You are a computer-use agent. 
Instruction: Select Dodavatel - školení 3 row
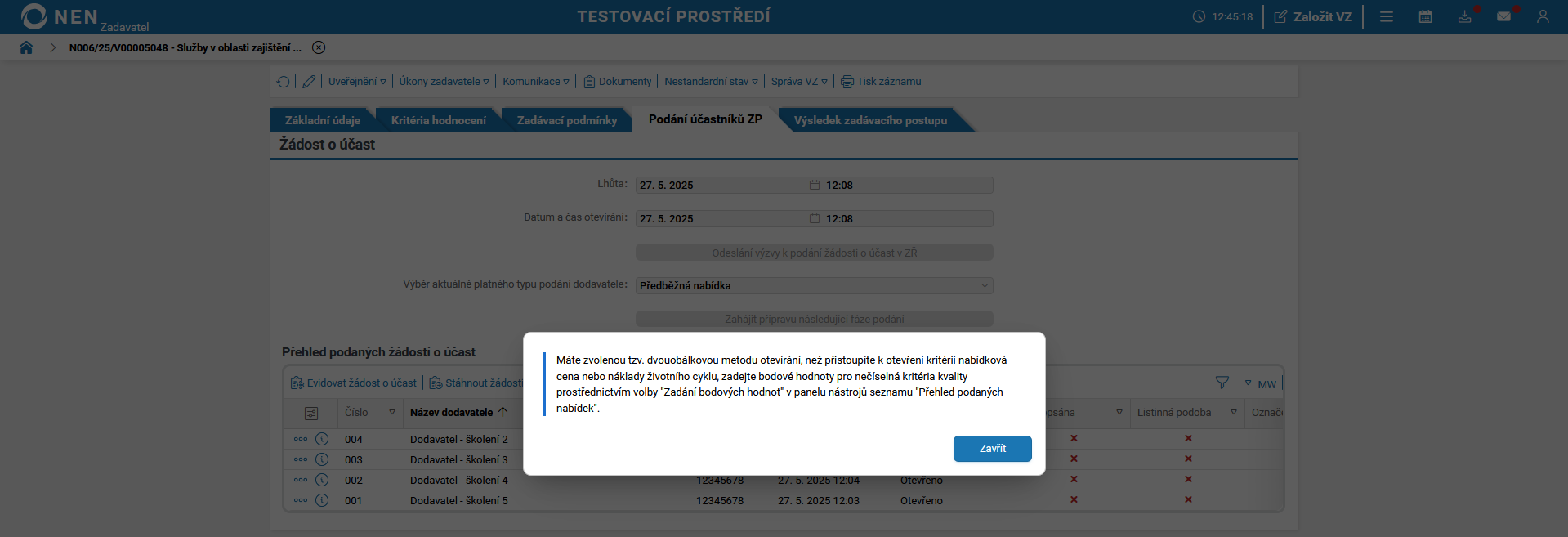(x=459, y=460)
